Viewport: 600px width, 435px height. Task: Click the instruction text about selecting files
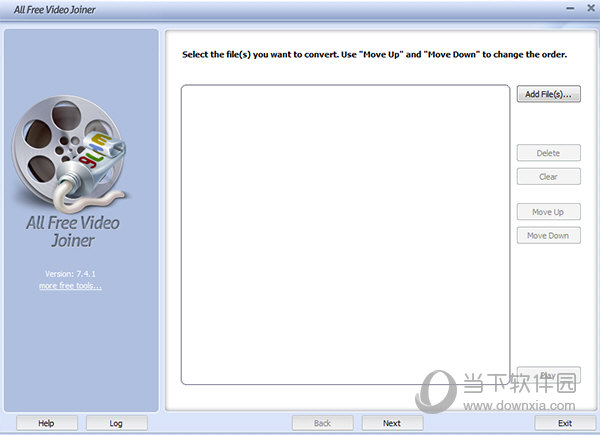[374, 54]
